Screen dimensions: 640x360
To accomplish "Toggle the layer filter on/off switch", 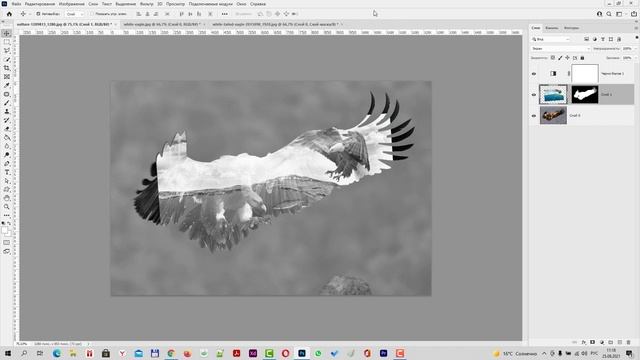I will click(636, 38).
